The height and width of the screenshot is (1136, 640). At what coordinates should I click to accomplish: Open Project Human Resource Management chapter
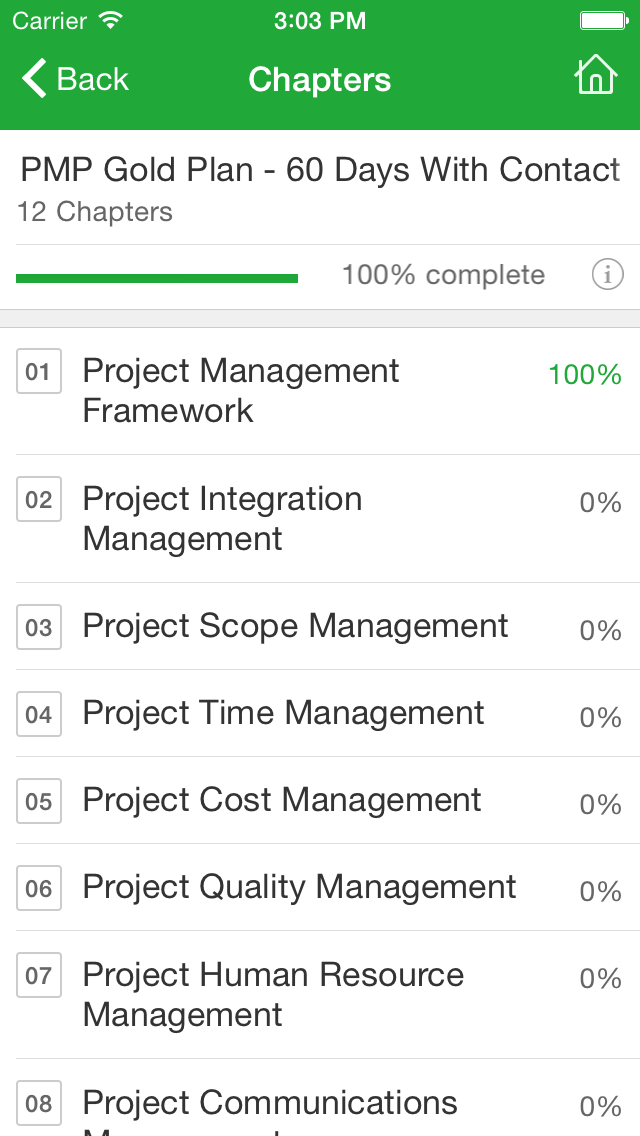pyautogui.click(x=320, y=995)
